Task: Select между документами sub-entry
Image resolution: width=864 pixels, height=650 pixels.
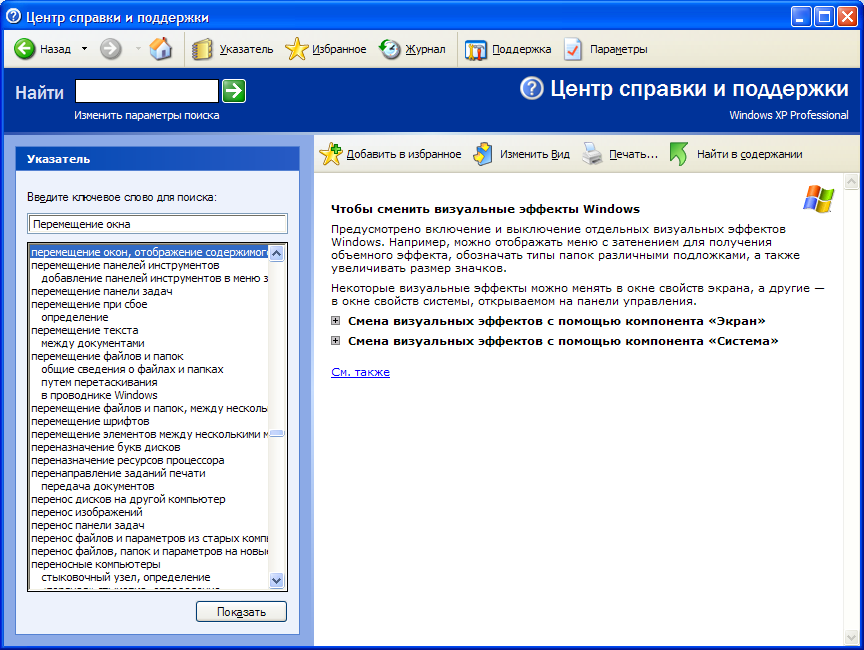Action: click(x=93, y=343)
